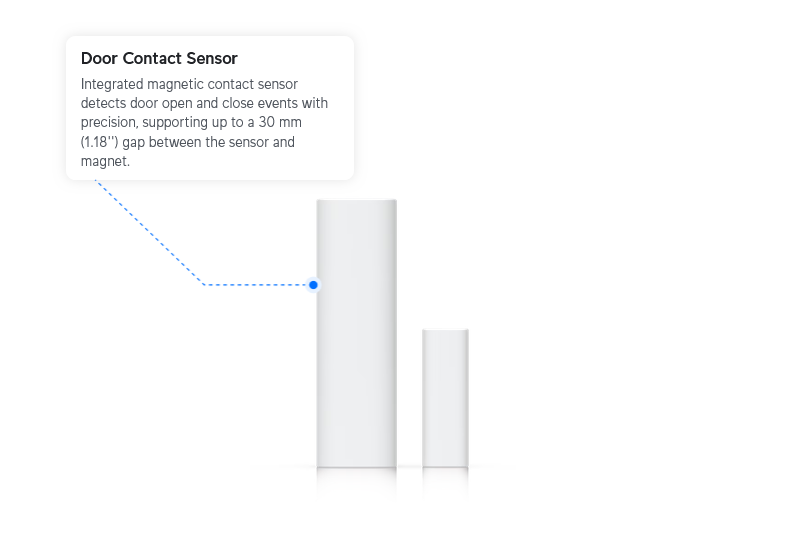
Task: Click the tall door sensor body image
Action: point(357,334)
